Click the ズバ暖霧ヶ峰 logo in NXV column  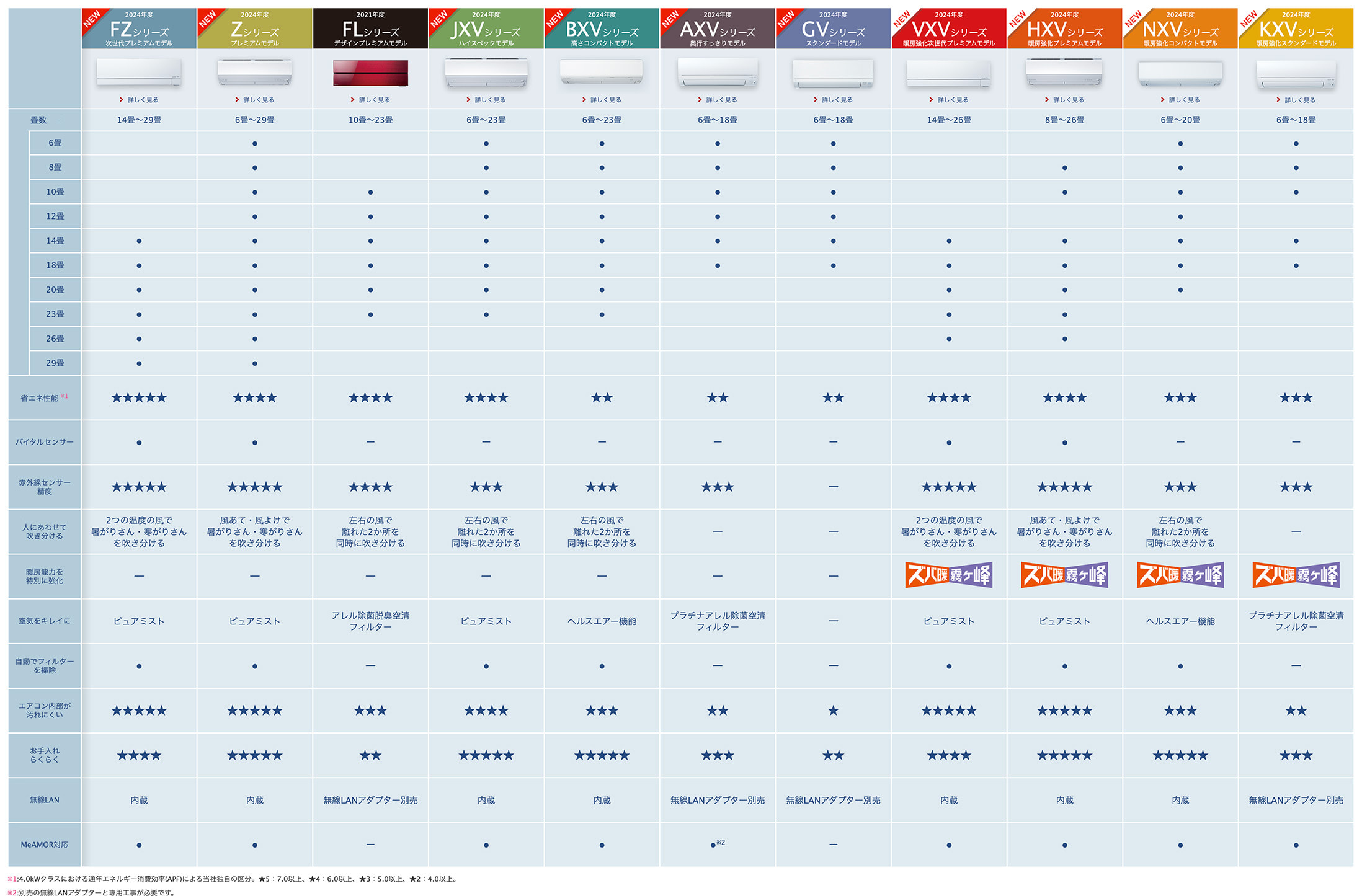(x=1180, y=575)
